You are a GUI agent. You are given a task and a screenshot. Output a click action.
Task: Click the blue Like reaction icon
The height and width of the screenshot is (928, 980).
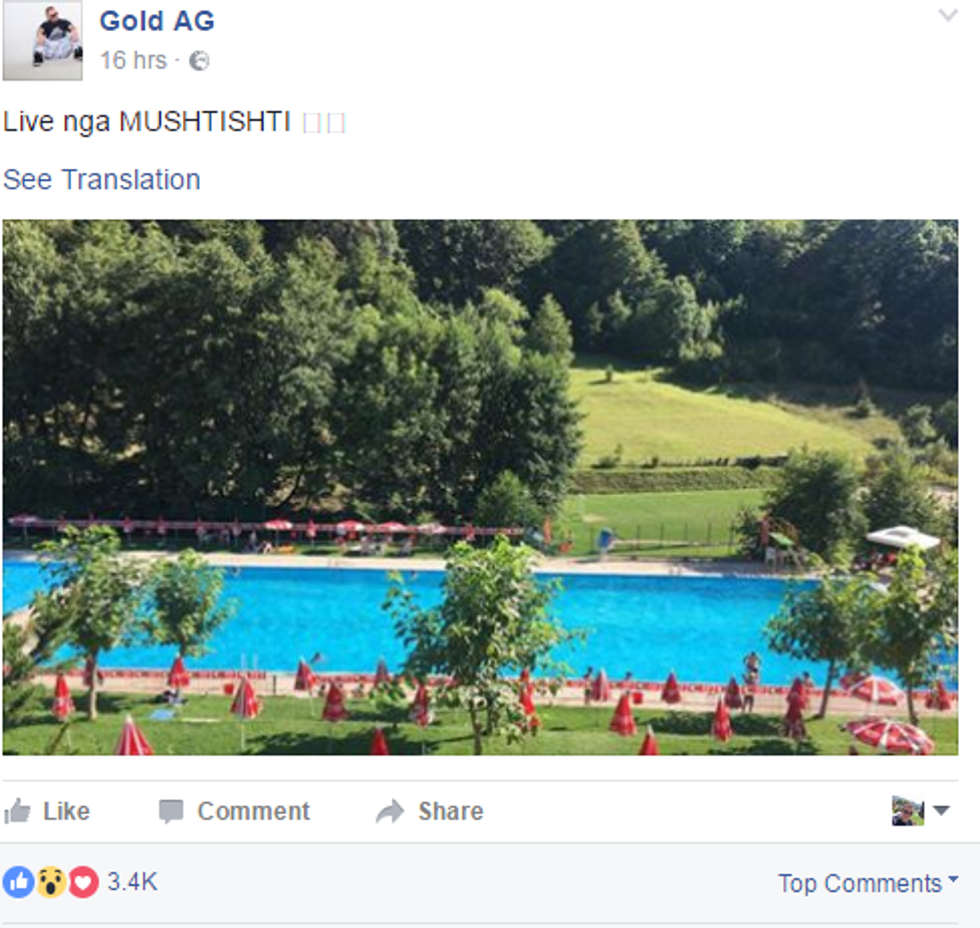tap(19, 882)
